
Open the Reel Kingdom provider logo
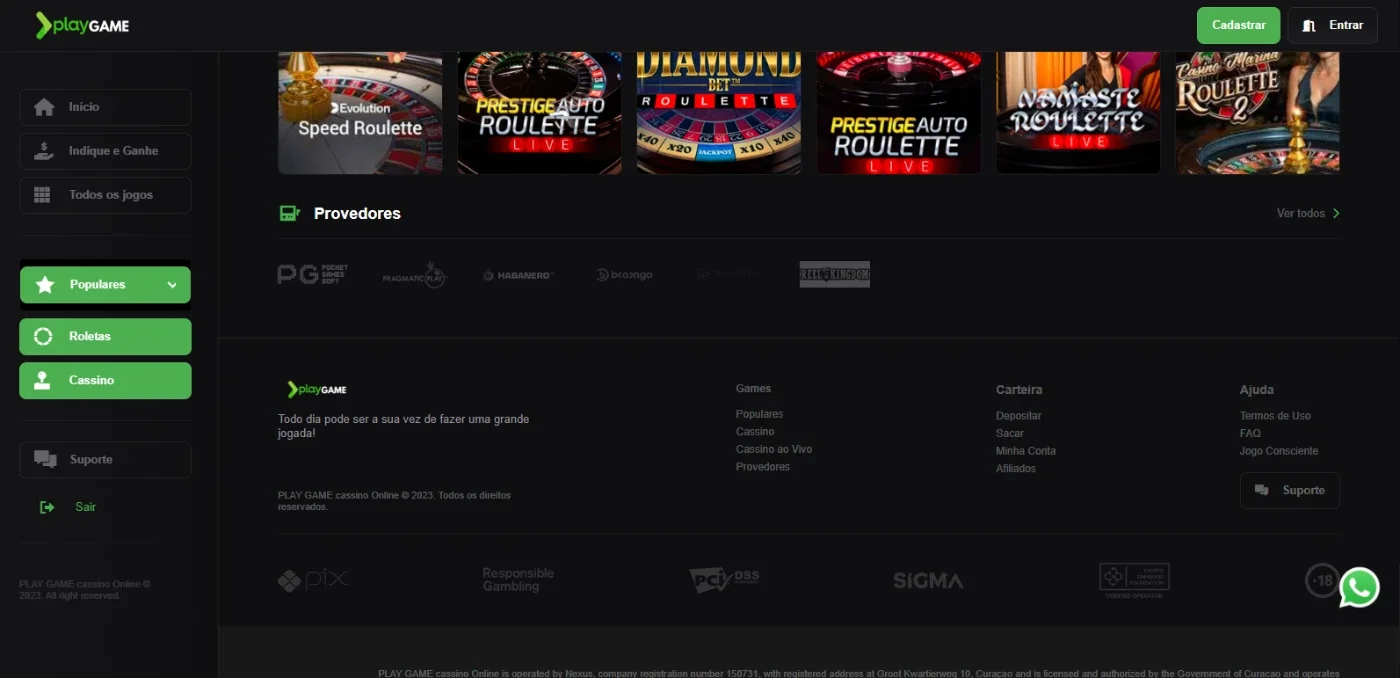(x=835, y=274)
